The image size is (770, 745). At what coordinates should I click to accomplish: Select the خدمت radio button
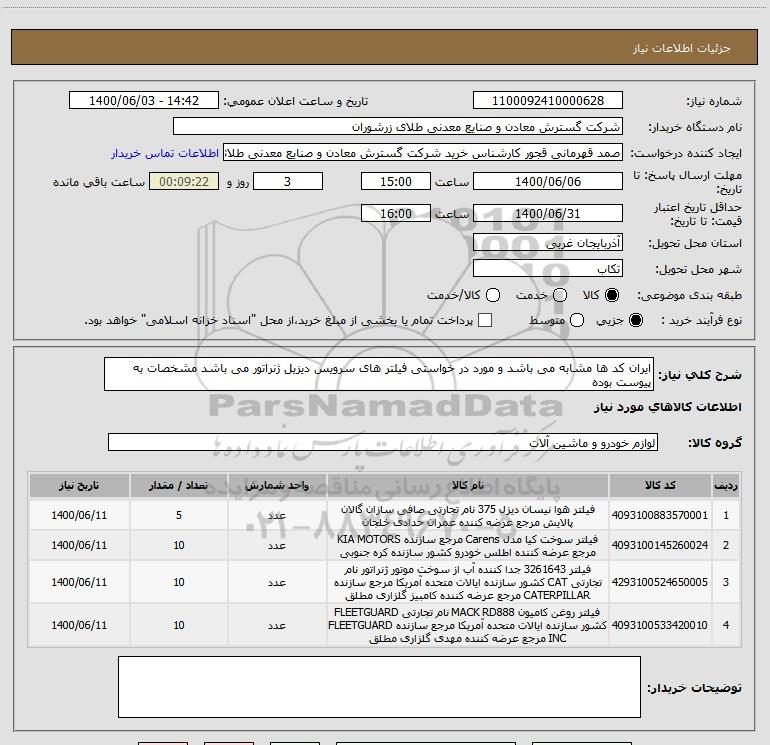(560, 295)
